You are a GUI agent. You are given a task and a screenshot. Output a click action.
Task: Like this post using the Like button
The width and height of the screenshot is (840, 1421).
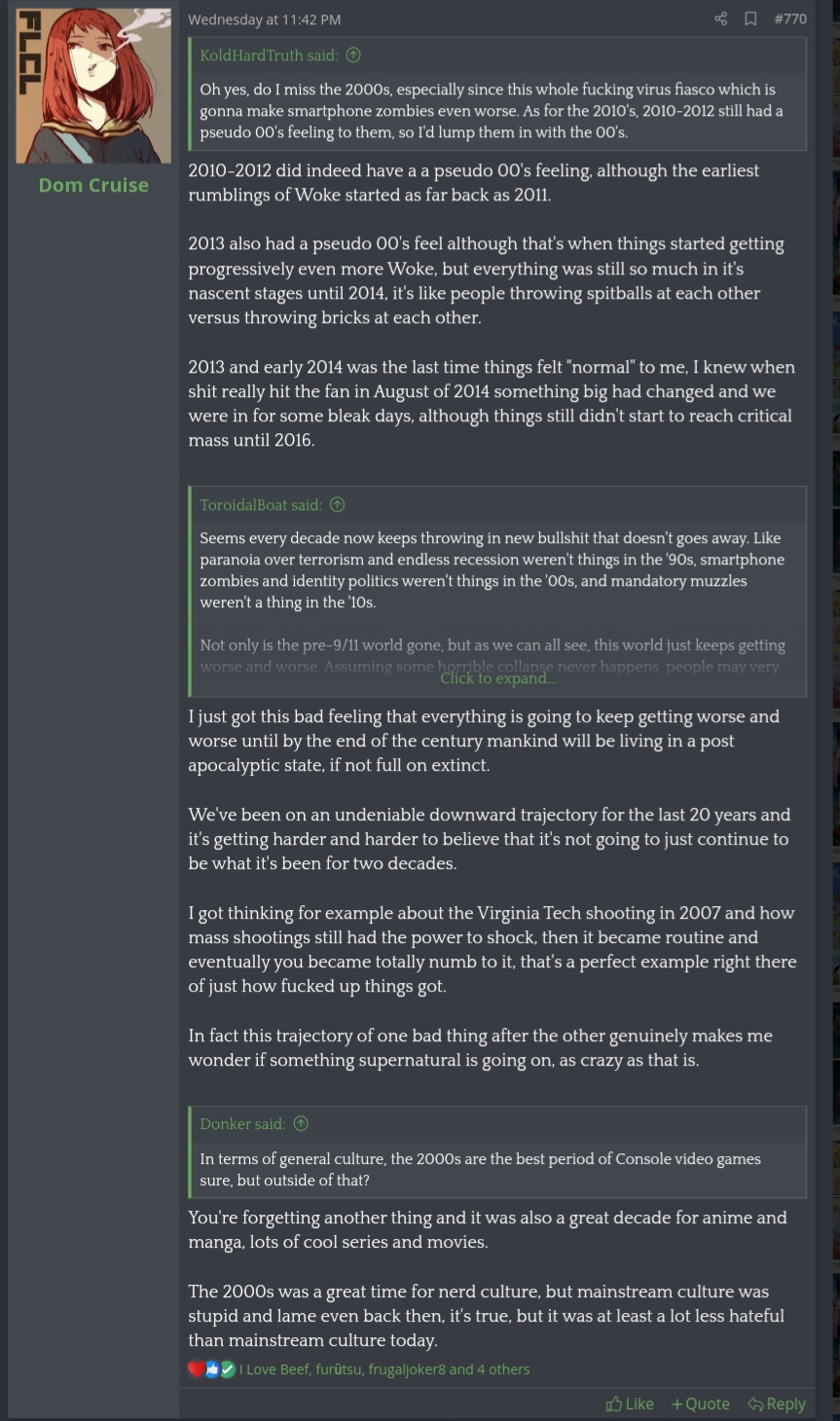pyautogui.click(x=630, y=1403)
